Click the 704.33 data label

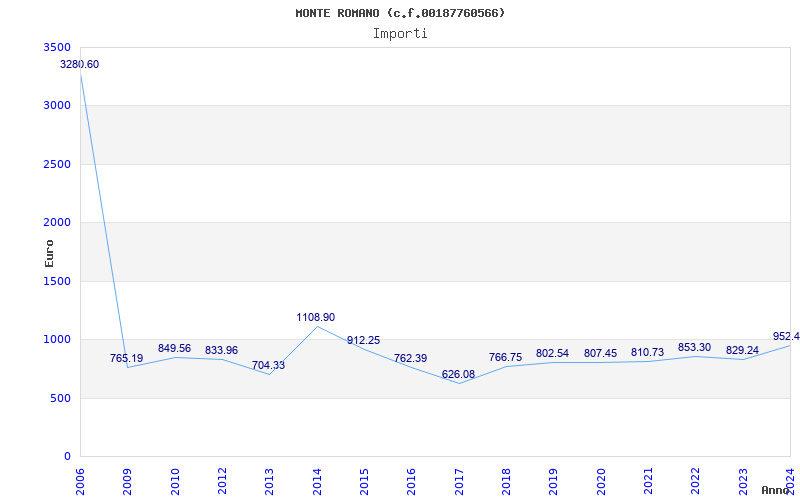(x=268, y=365)
